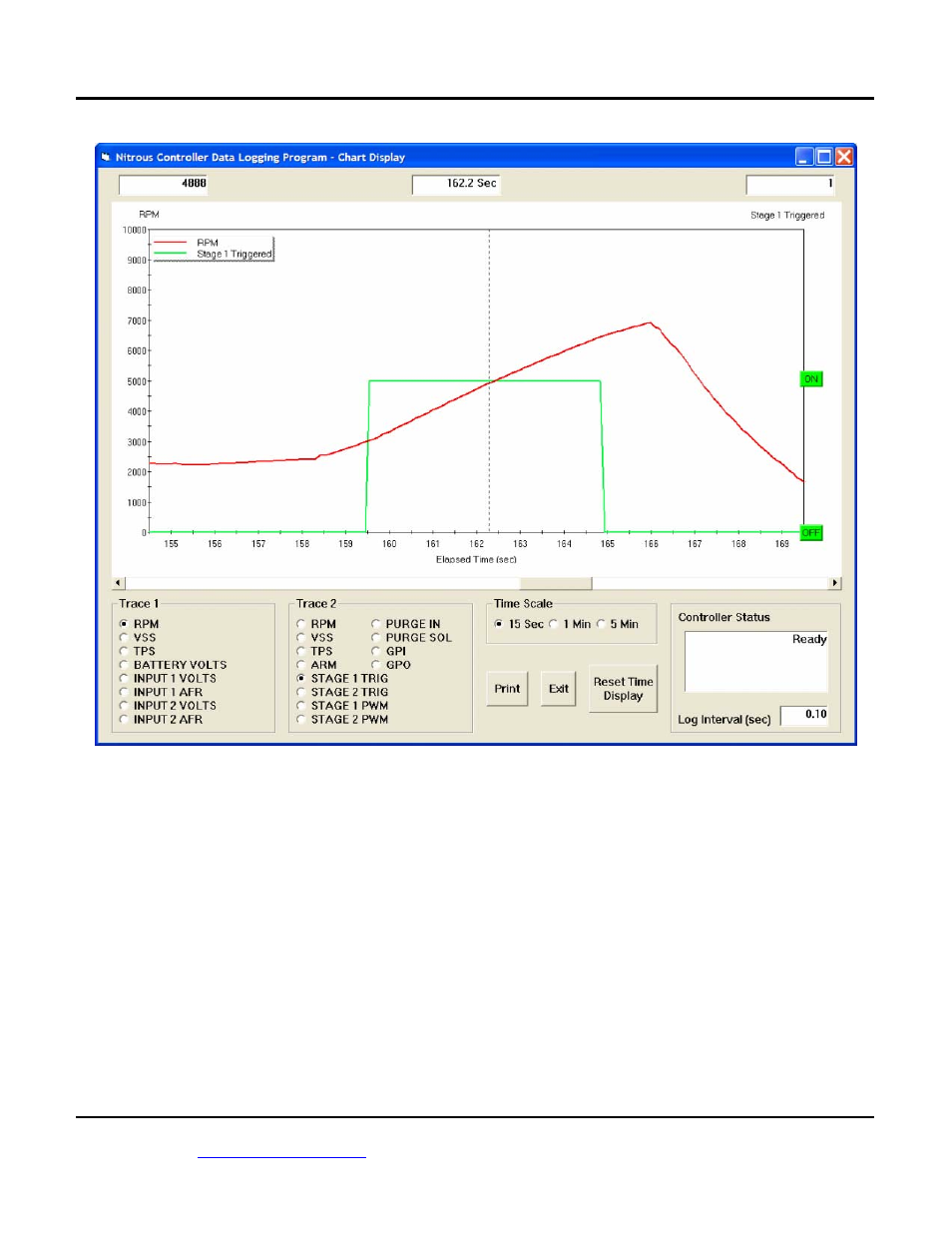The image size is (952, 1233).
Task: Click the dashed cursor line on chart
Action: point(489,381)
